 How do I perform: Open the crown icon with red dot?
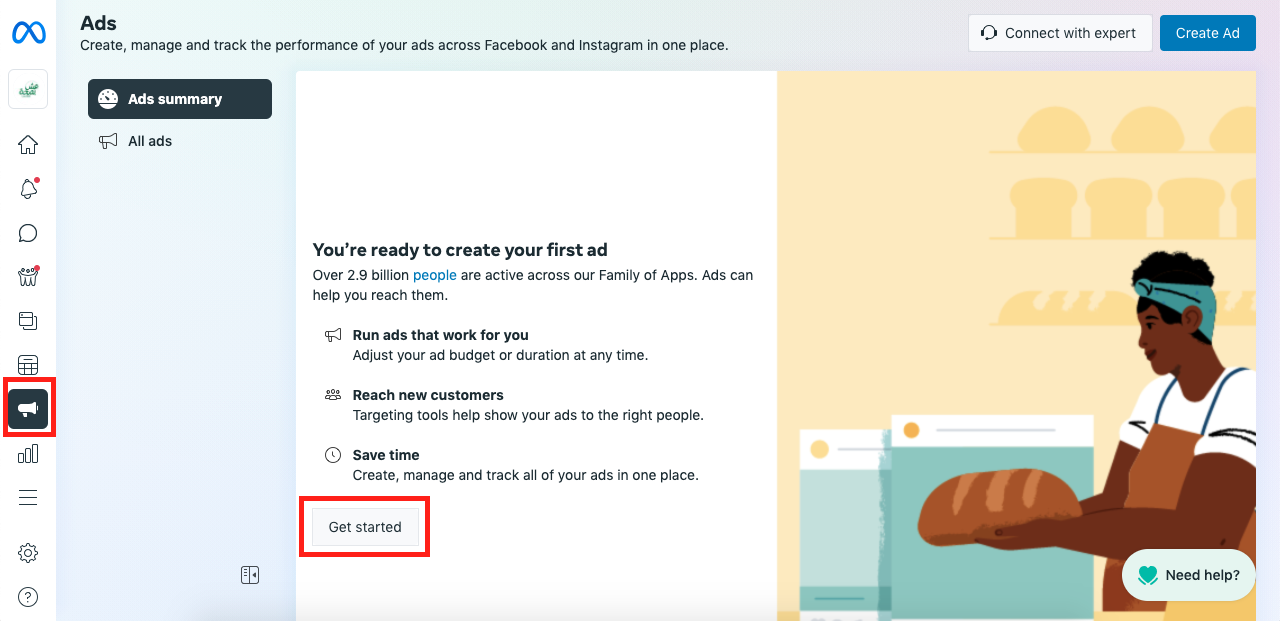tap(28, 277)
